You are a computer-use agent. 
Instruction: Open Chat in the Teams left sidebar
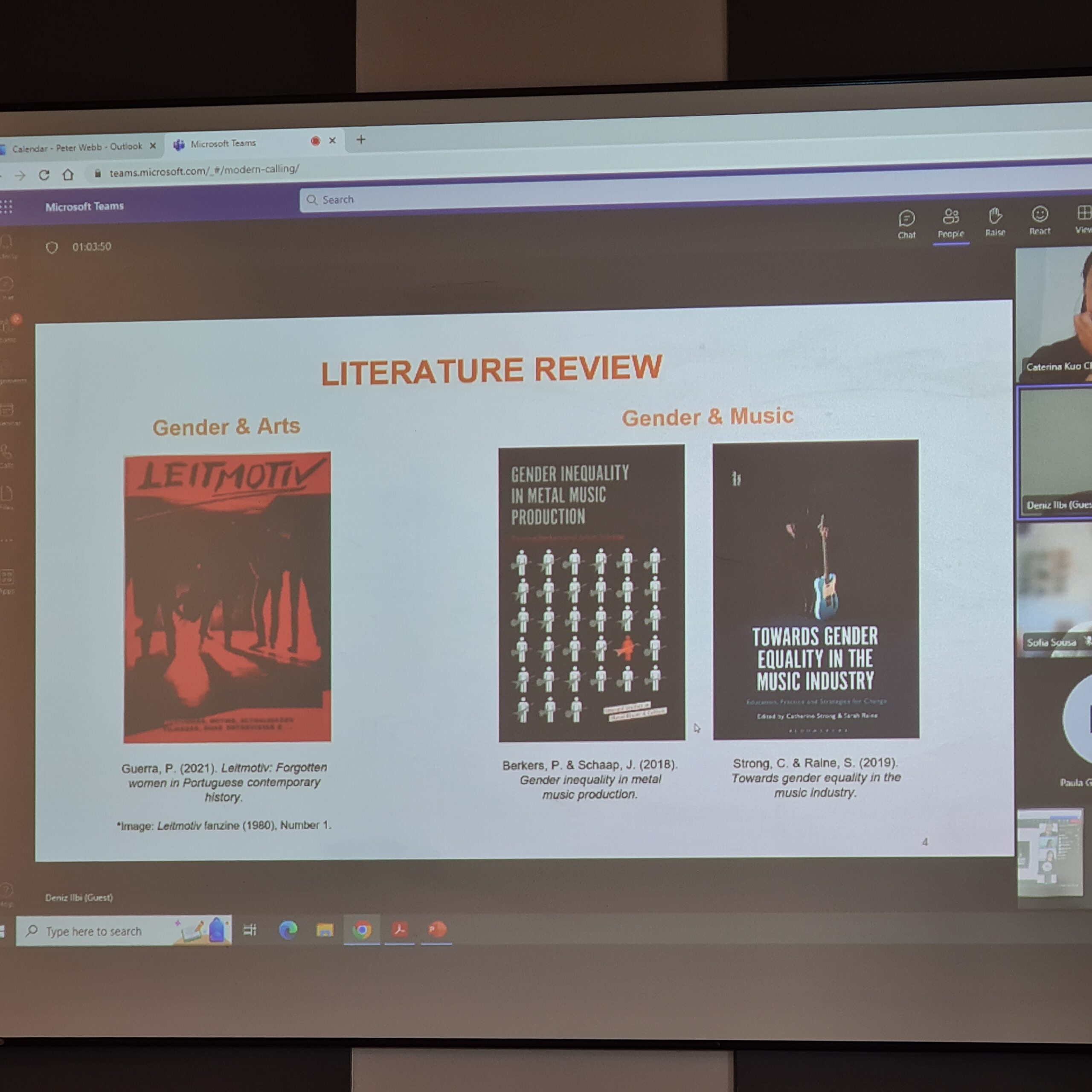pyautogui.click(x=7, y=288)
